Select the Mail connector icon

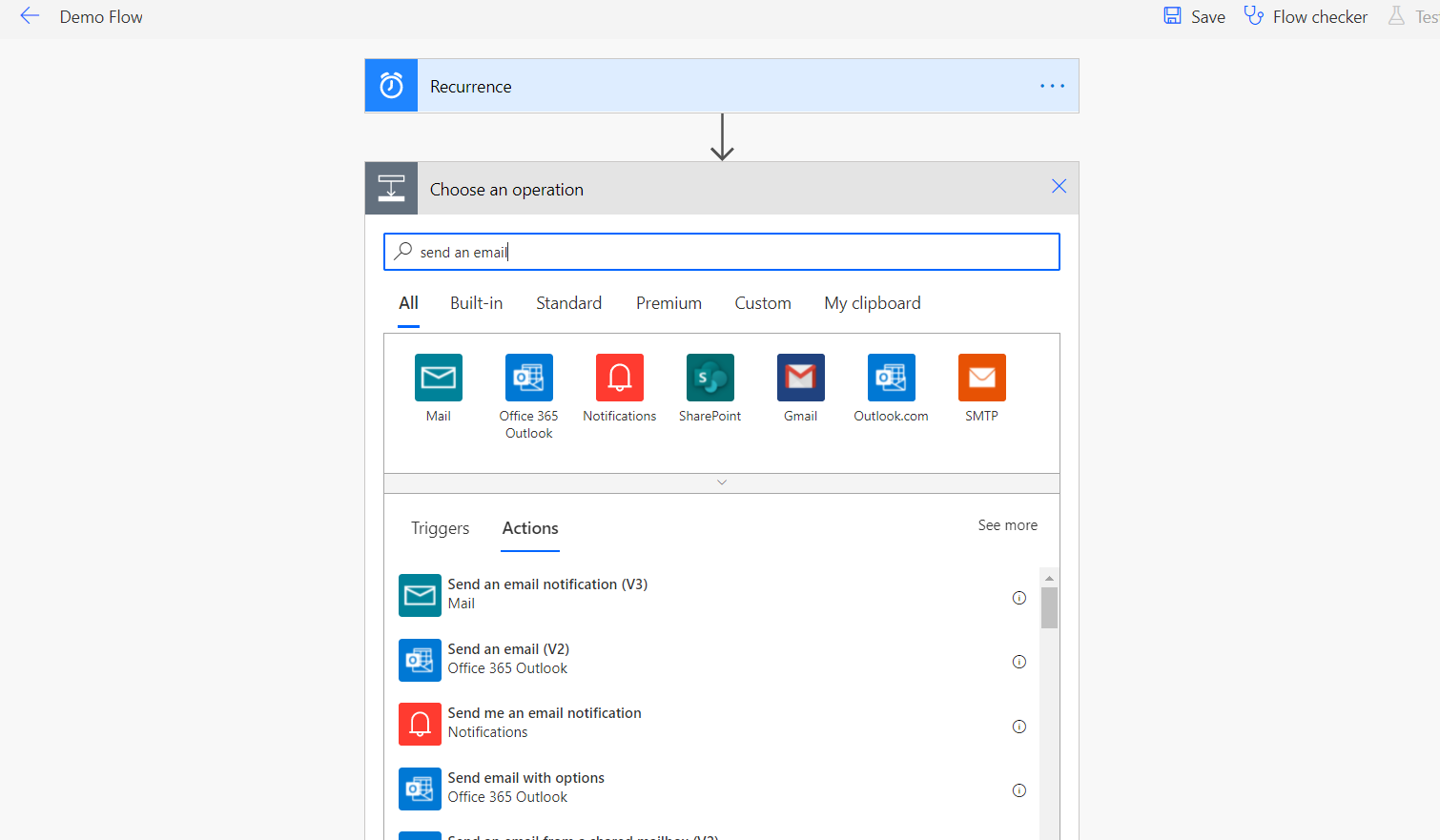pyautogui.click(x=438, y=377)
